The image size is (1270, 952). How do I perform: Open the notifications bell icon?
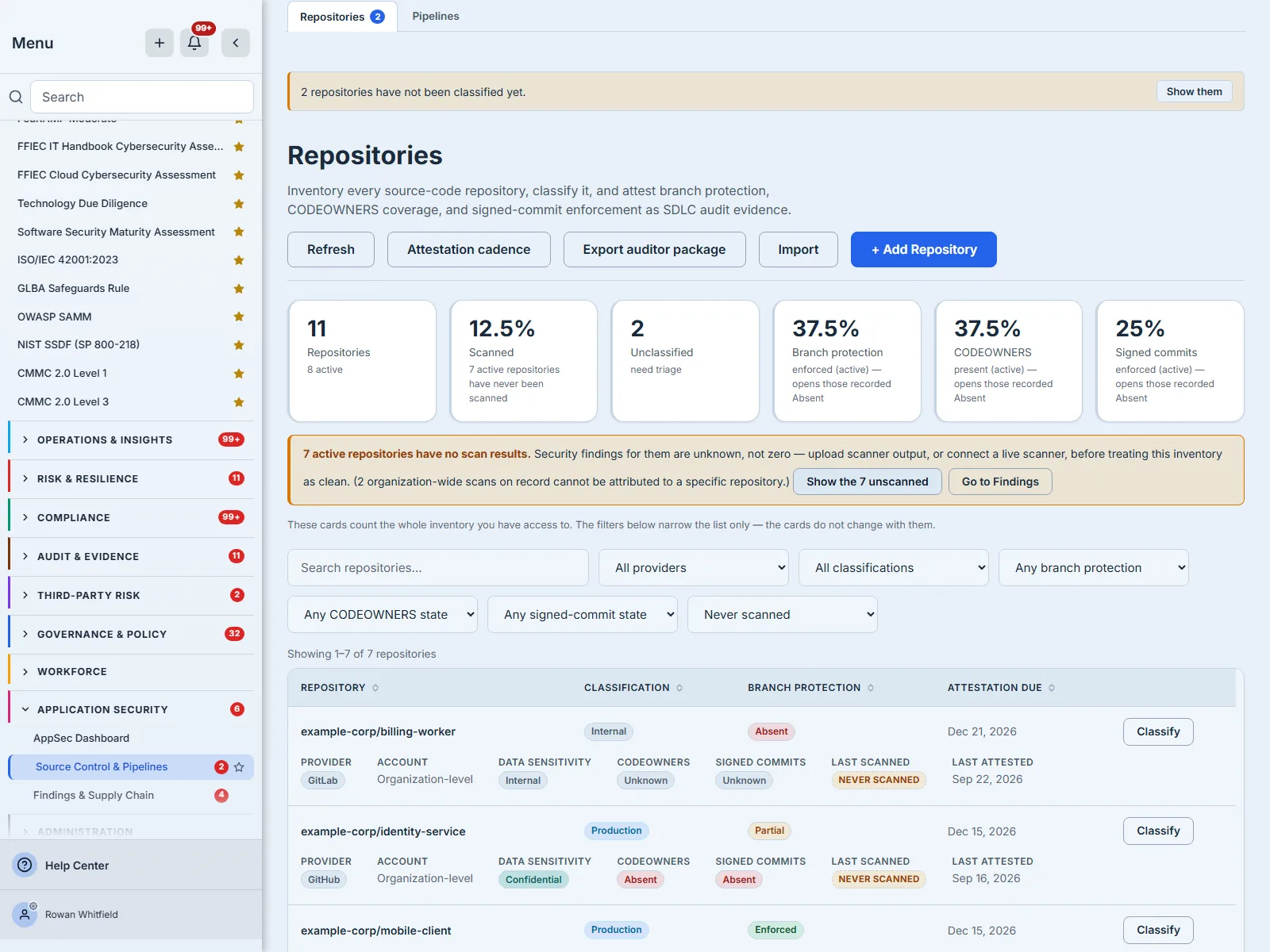[x=194, y=43]
